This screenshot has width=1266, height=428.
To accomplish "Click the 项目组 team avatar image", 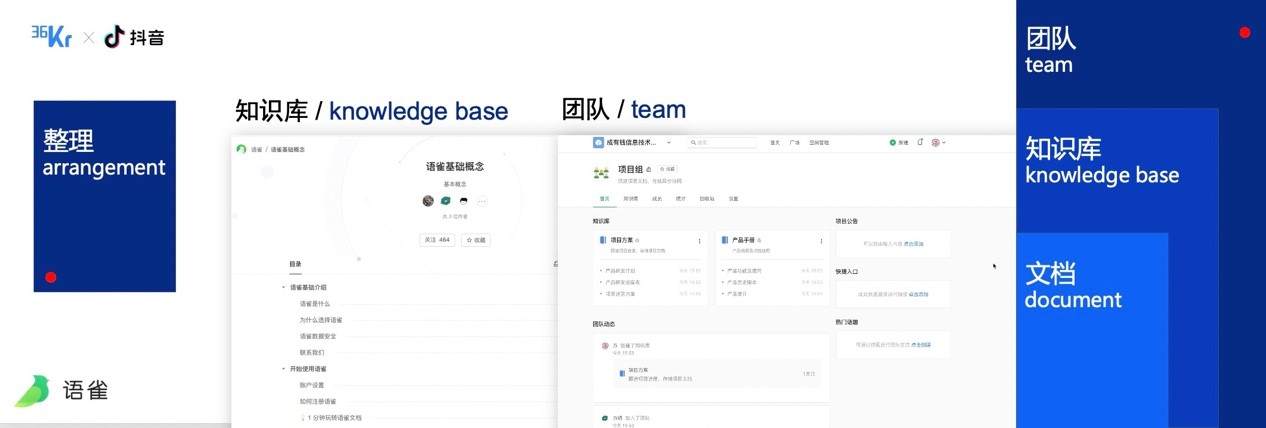I will pos(602,173).
